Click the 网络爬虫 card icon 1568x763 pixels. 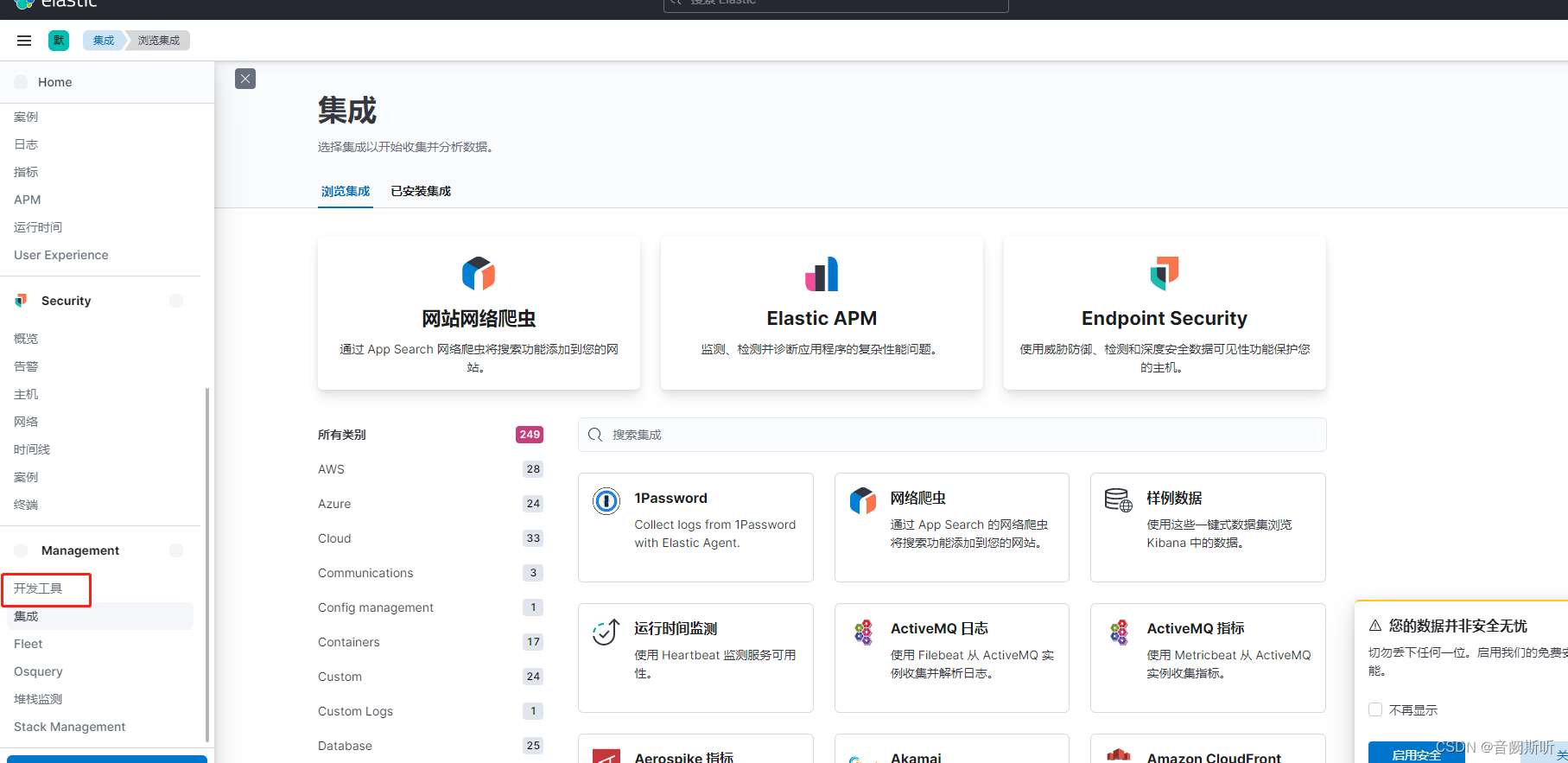[x=862, y=500]
